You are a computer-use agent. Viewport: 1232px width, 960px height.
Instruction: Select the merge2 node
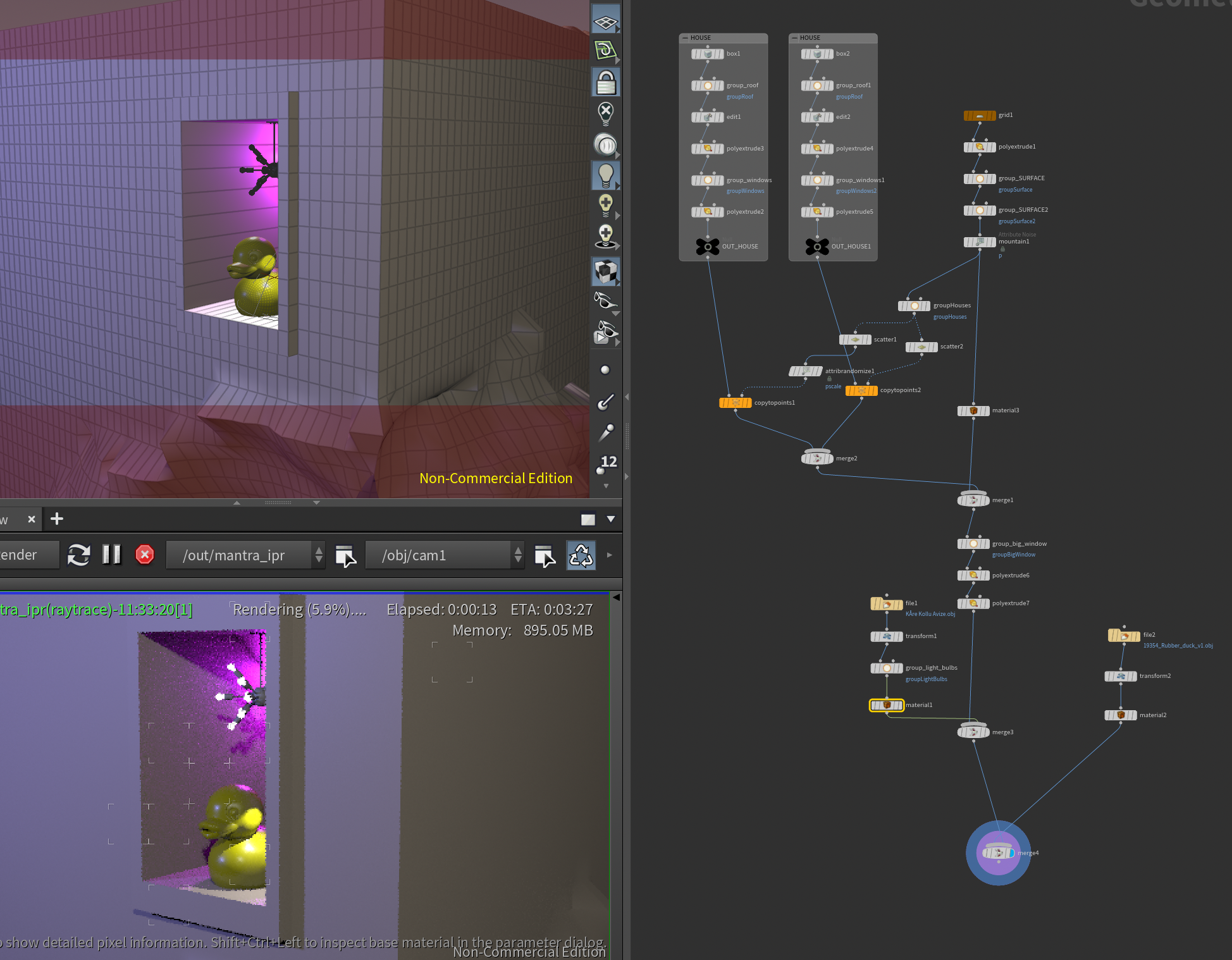point(817,458)
